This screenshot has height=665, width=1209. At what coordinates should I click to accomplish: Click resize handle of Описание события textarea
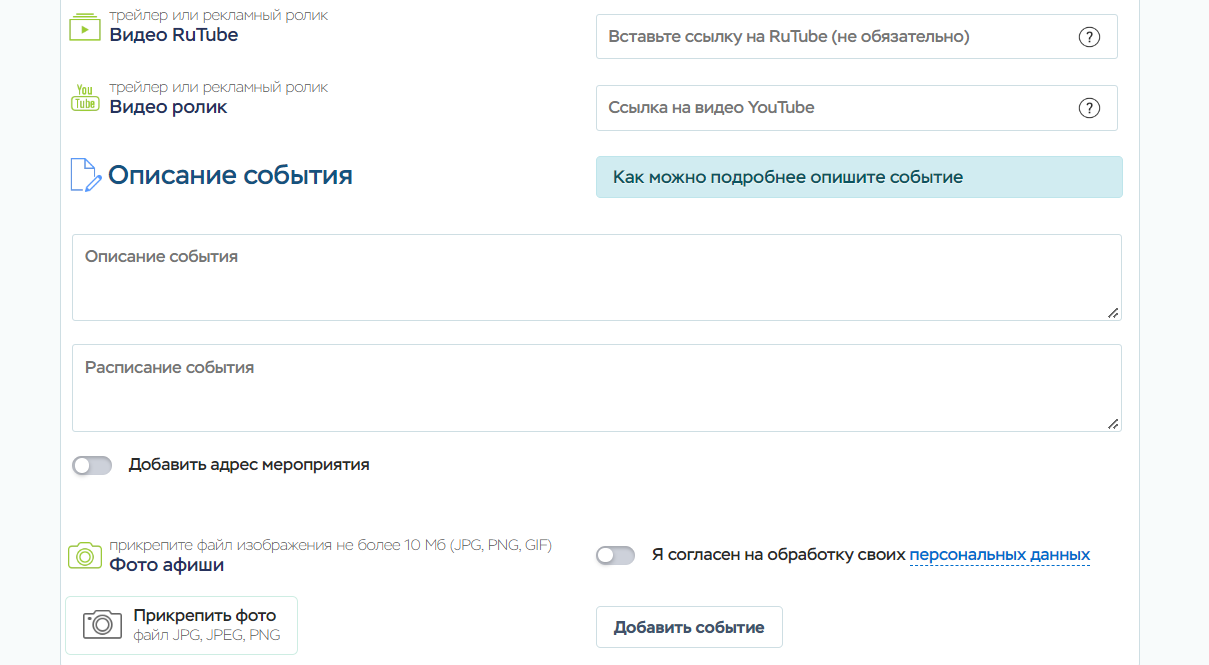coord(1113,313)
